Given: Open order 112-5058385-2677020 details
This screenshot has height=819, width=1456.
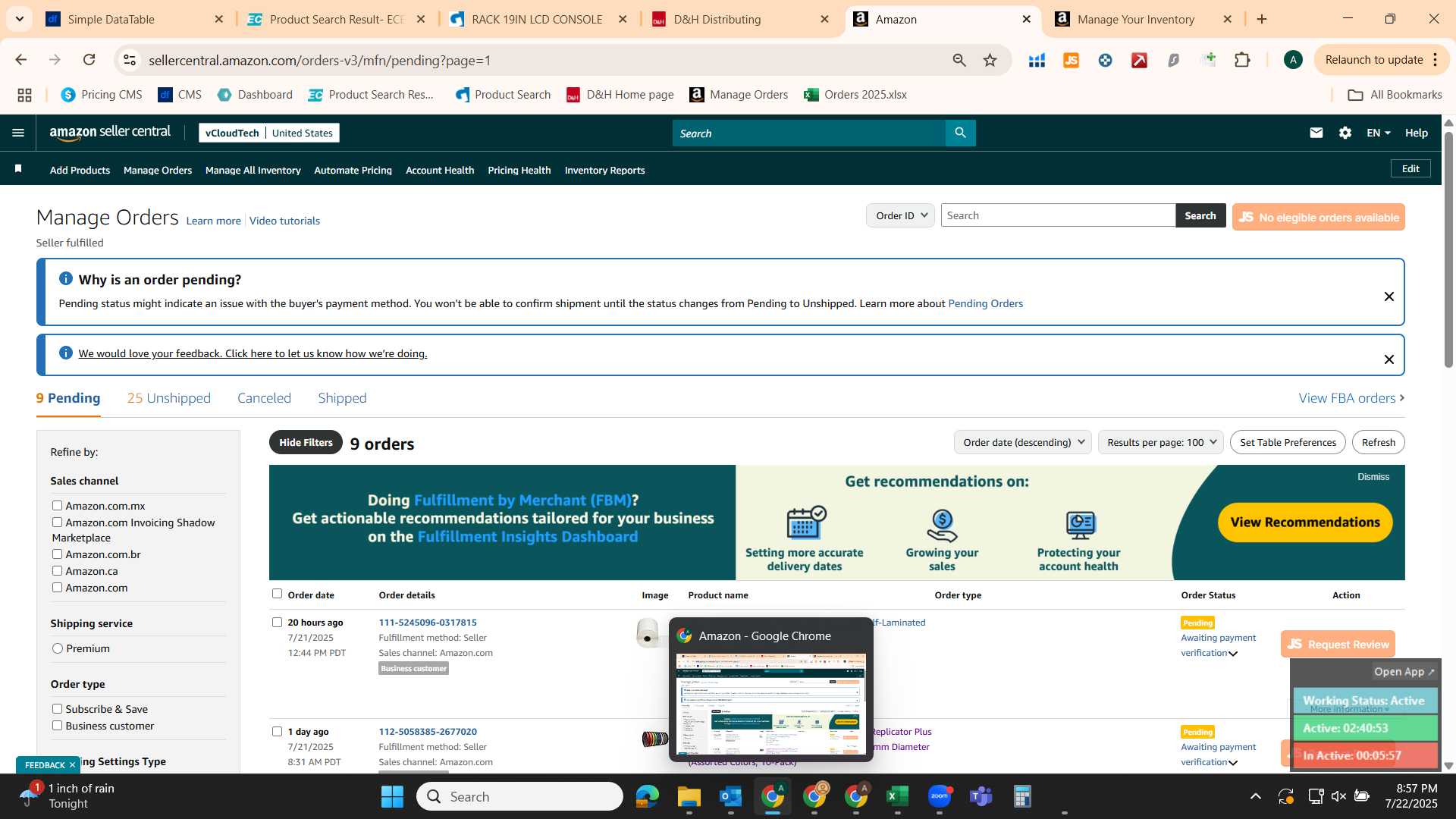Looking at the screenshot, I should pos(428,732).
